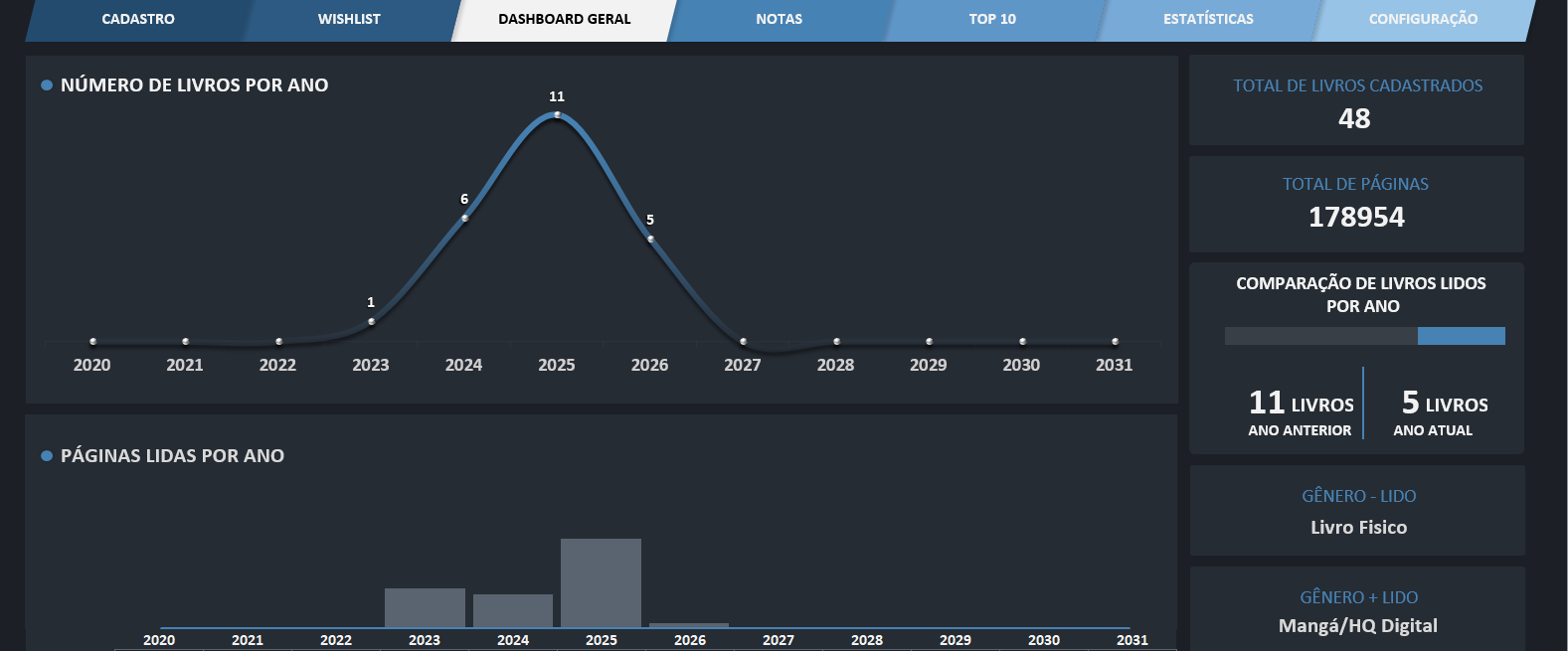Select the "Mangá/HQ Digital" value
Viewport: 1568px width, 651px height.
[x=1358, y=626]
